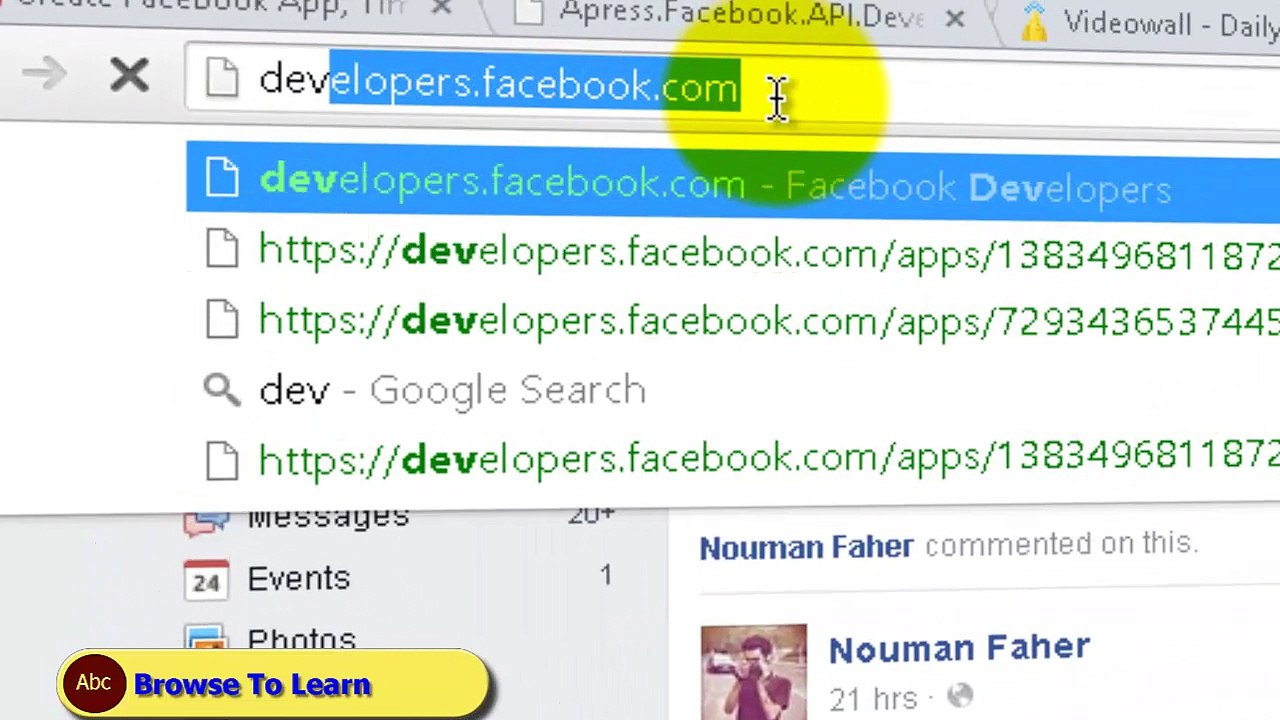Switch to the Create Facebook App tab

coord(210,8)
